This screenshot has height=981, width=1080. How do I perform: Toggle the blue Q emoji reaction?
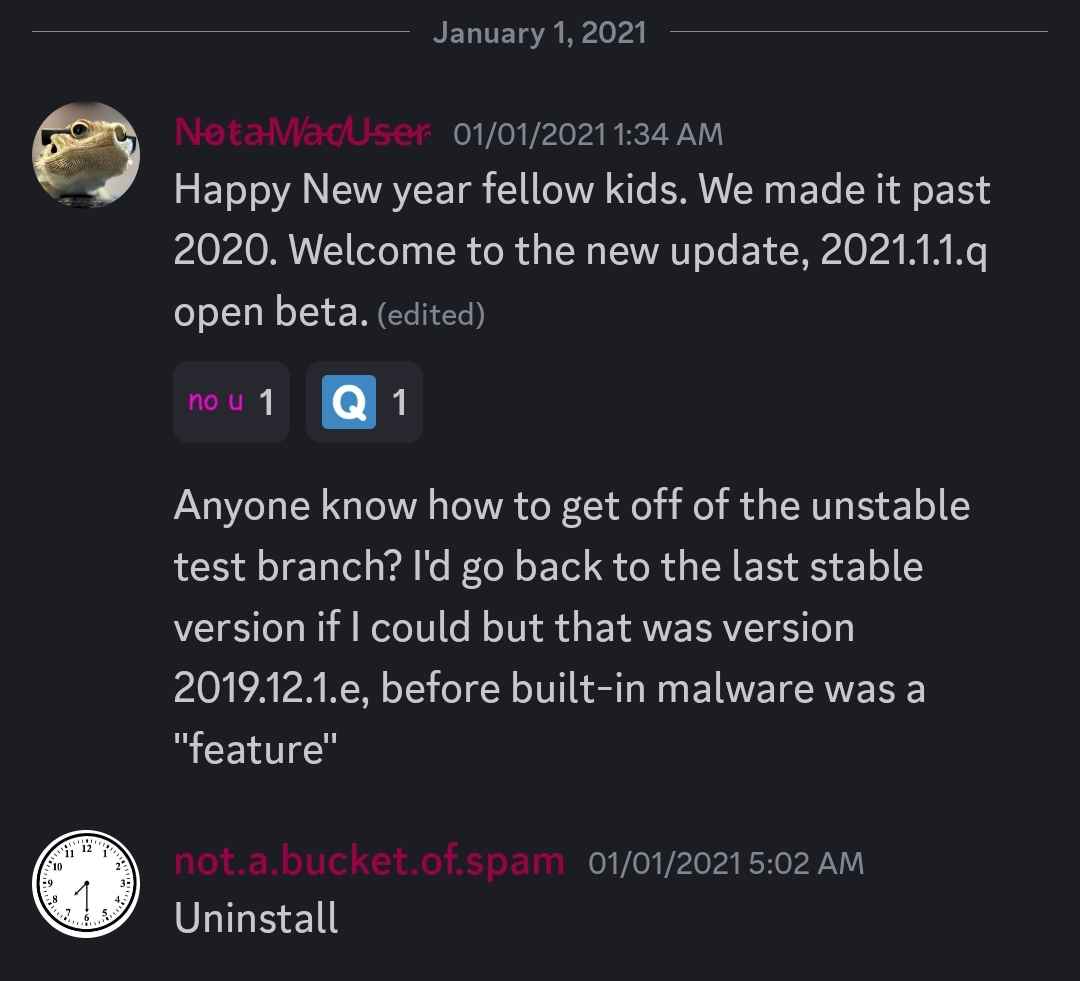[364, 402]
